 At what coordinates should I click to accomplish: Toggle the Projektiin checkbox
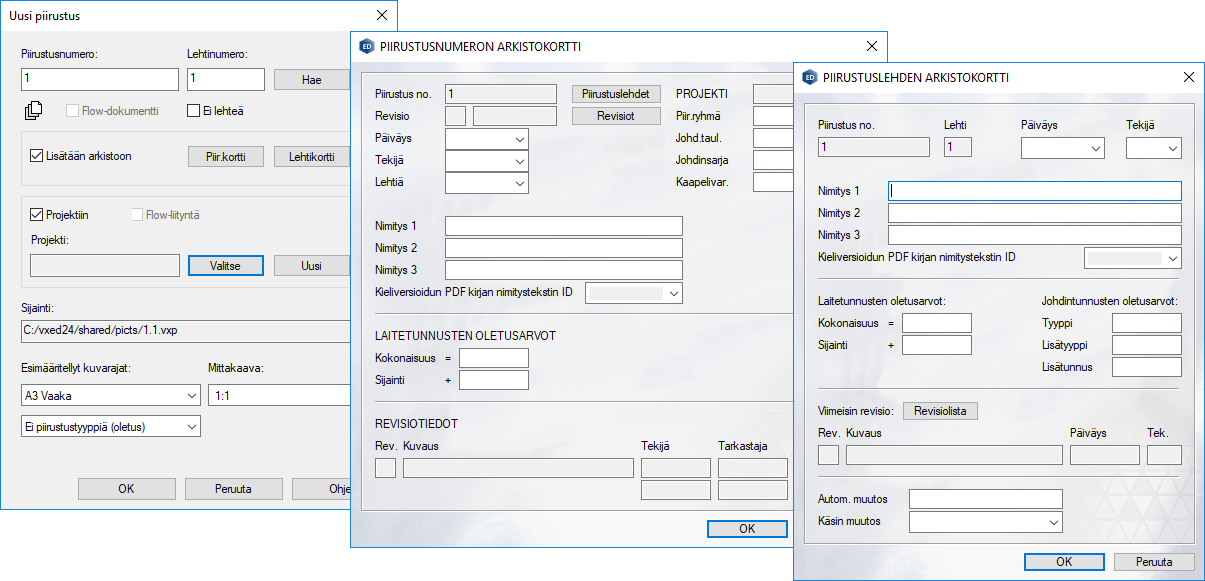pos(37,214)
